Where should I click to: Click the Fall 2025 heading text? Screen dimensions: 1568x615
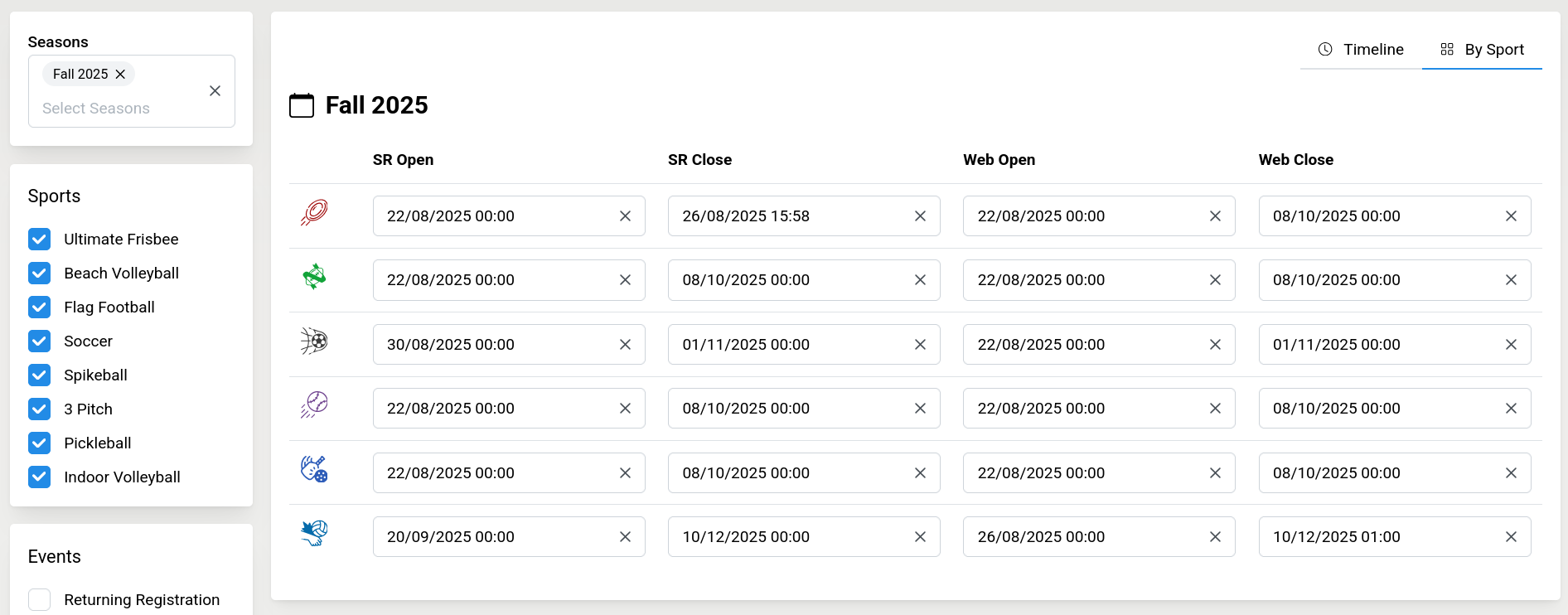pos(376,105)
